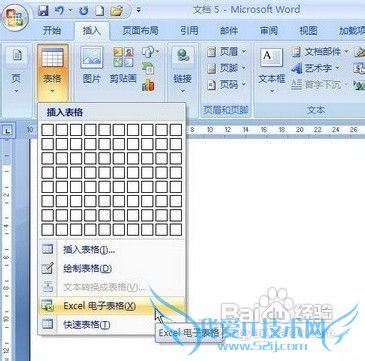Choose Excel 电子表格(X) menu item

click(112, 306)
